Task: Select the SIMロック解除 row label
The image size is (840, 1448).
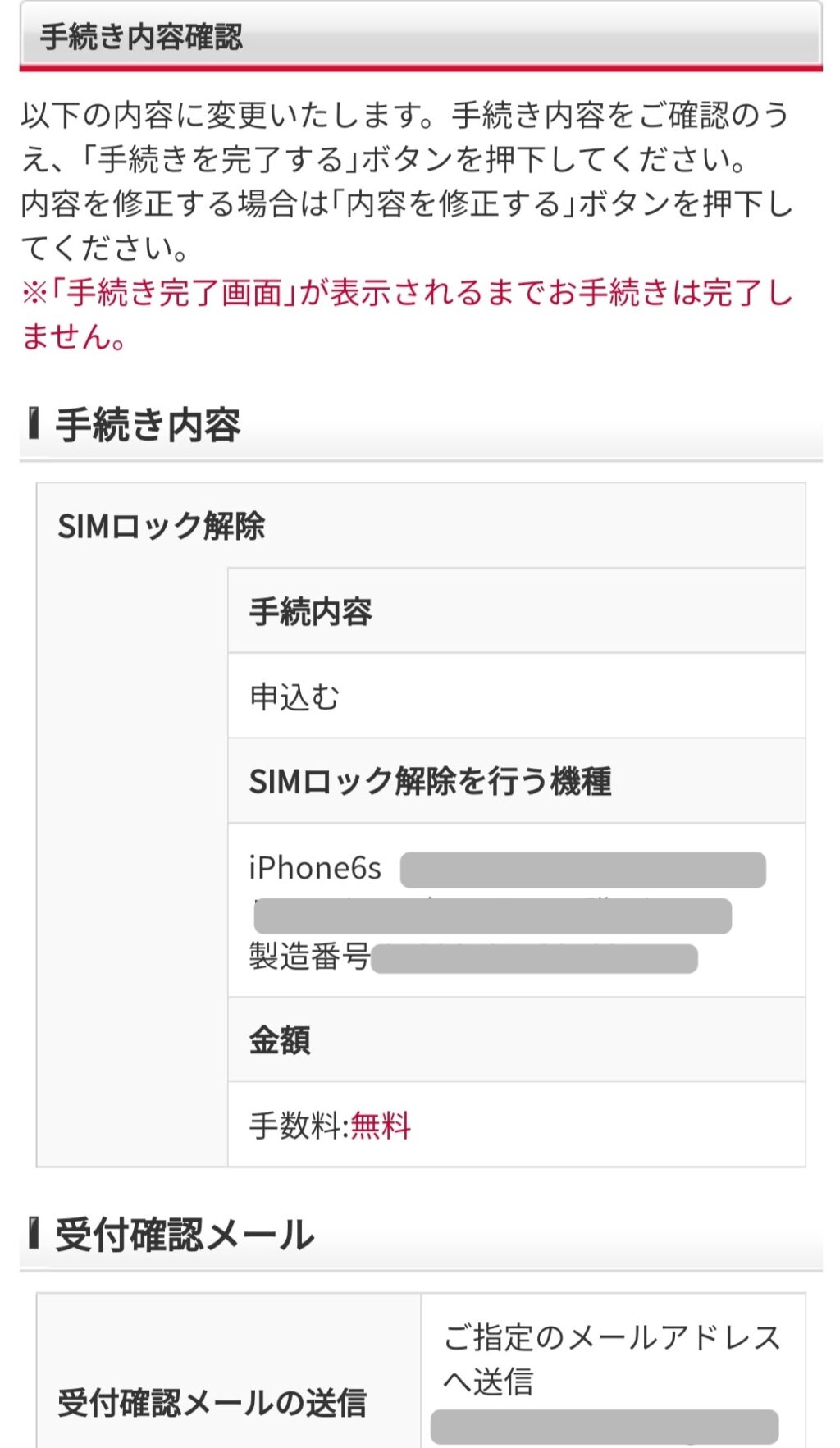Action: click(162, 526)
